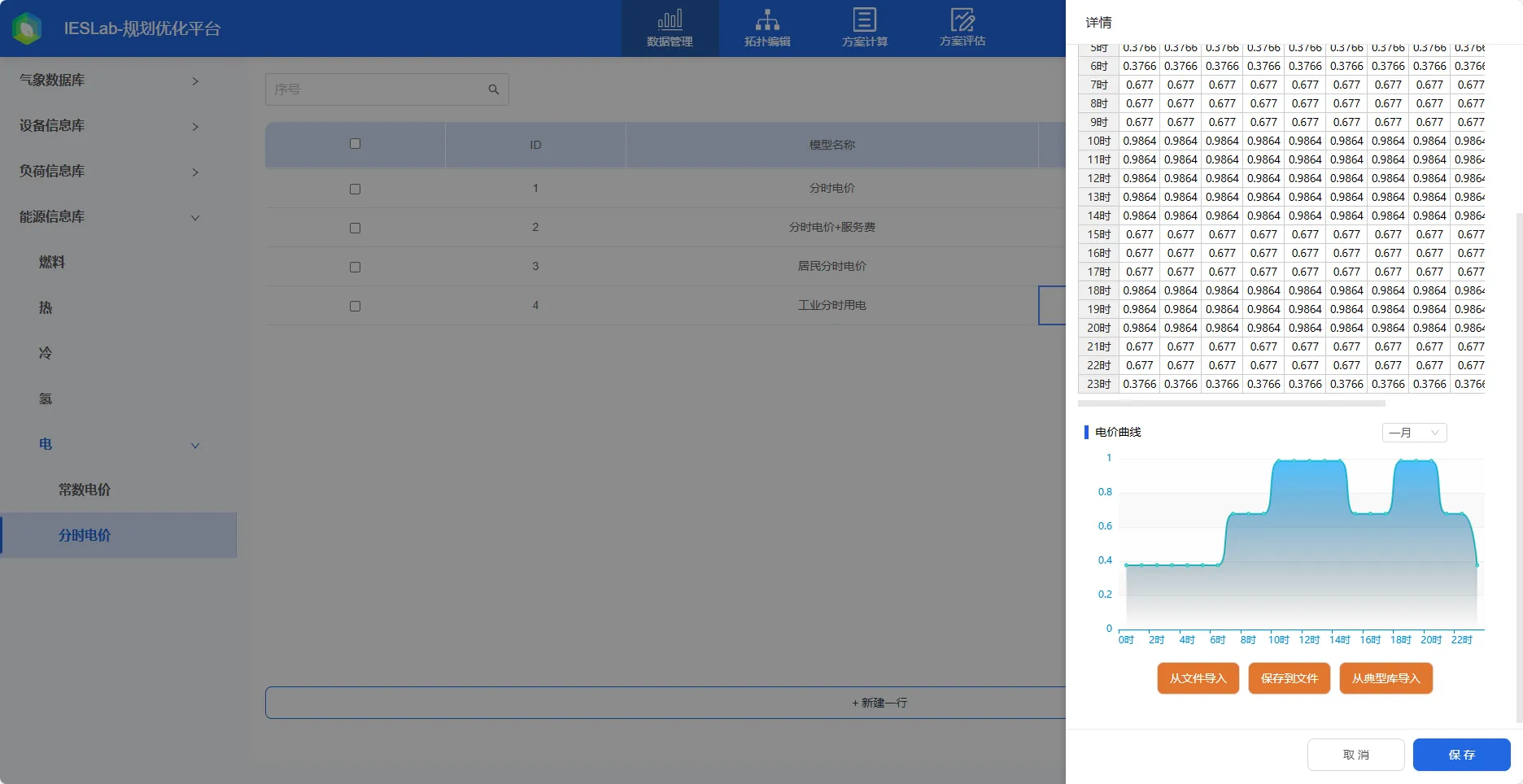Viewport: 1523px width, 784px height.
Task: Click + 新建一行 button
Action: coord(879,703)
